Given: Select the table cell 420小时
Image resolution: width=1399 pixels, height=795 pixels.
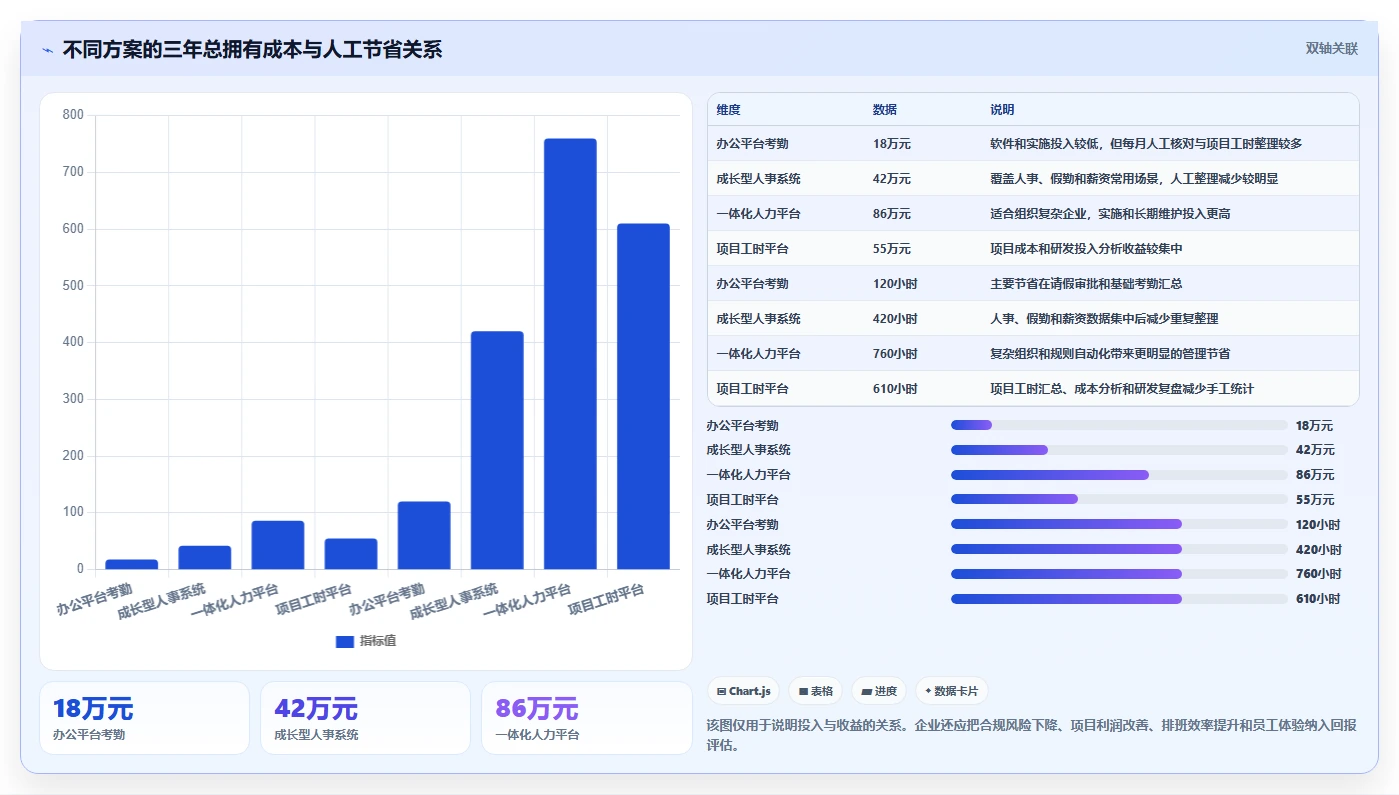Looking at the screenshot, I should tap(895, 319).
